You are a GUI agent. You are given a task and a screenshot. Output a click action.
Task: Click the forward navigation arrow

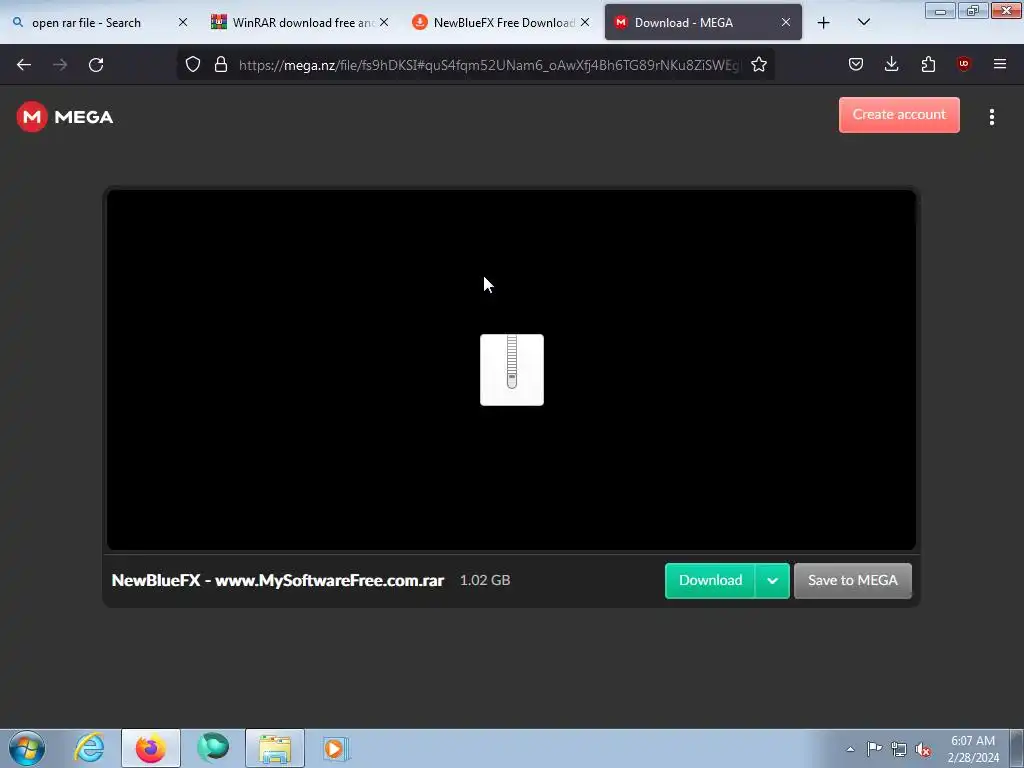pyautogui.click(x=60, y=65)
